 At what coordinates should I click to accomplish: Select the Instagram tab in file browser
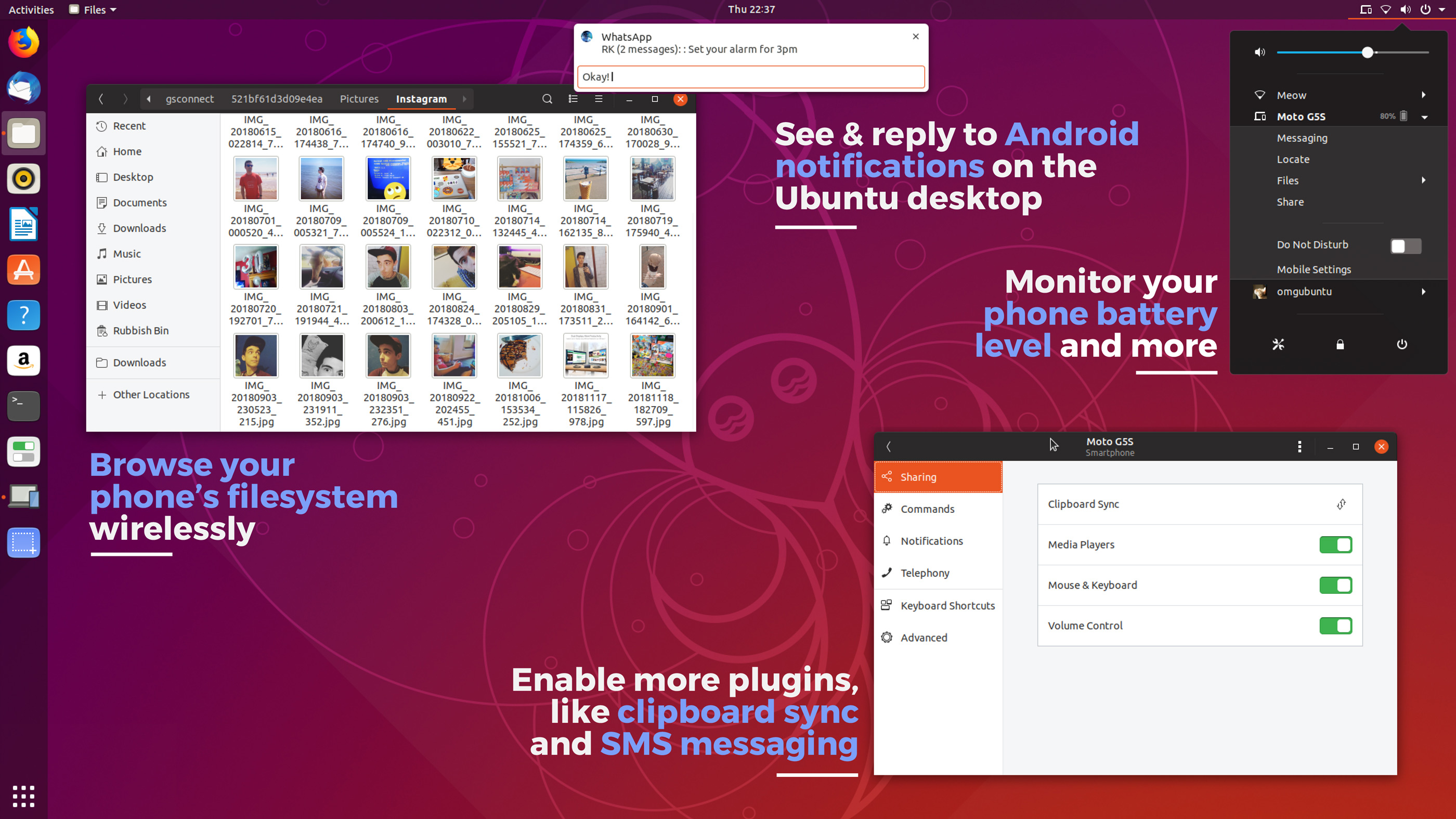[x=421, y=98]
